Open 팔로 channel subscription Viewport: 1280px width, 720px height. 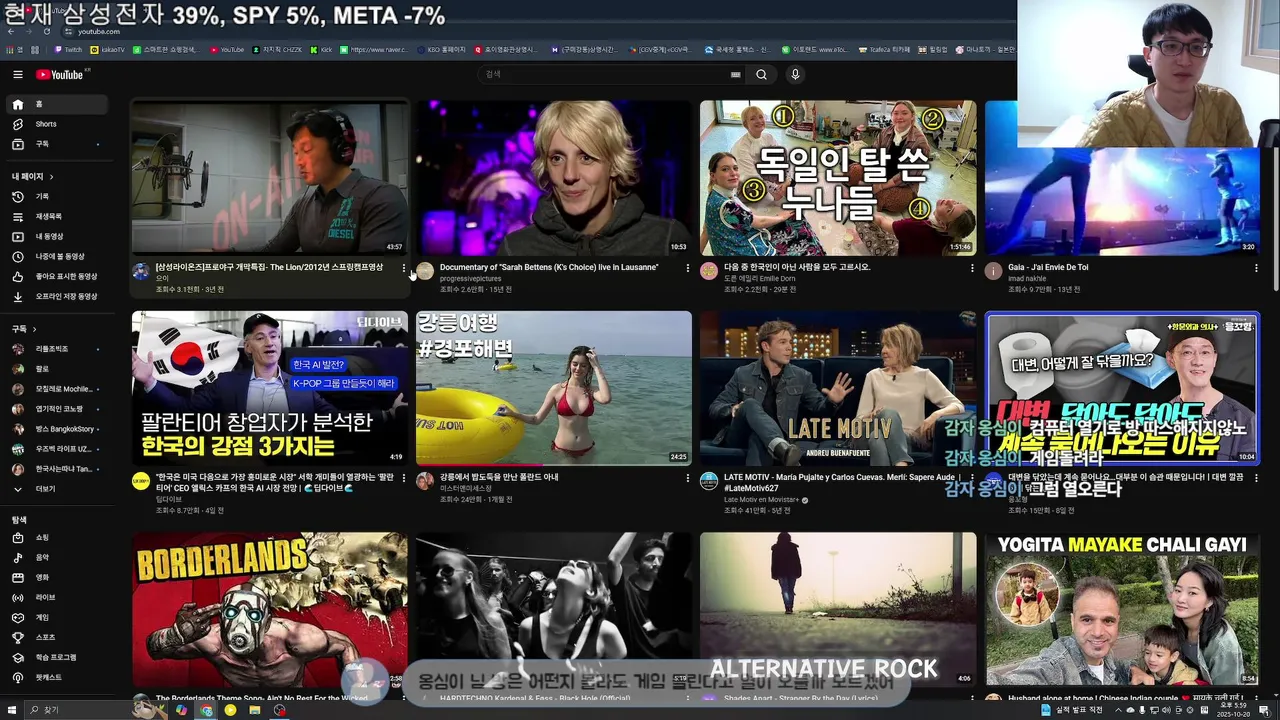click(57, 369)
